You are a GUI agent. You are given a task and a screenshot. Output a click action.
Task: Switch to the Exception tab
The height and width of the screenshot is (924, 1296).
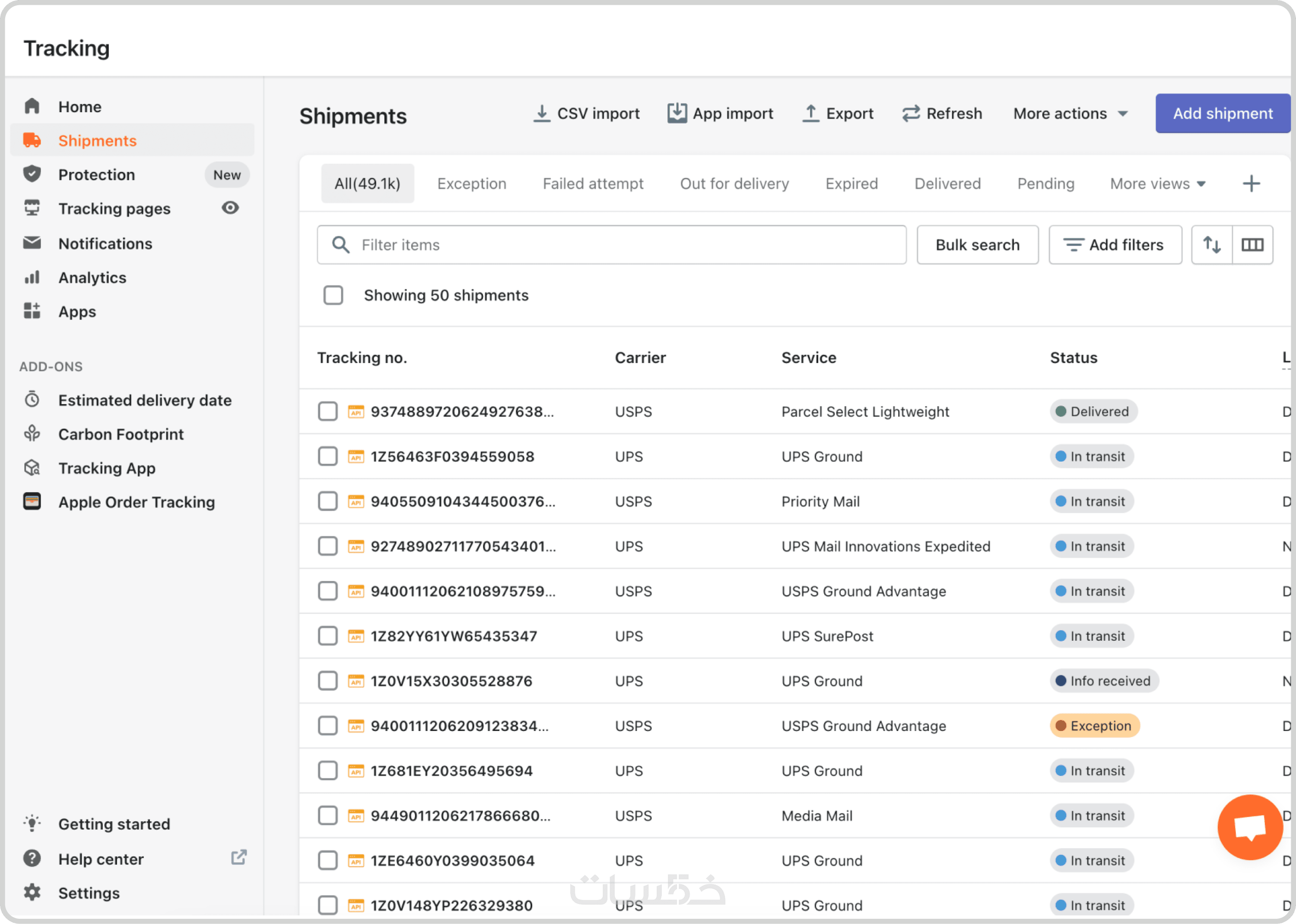[471, 184]
